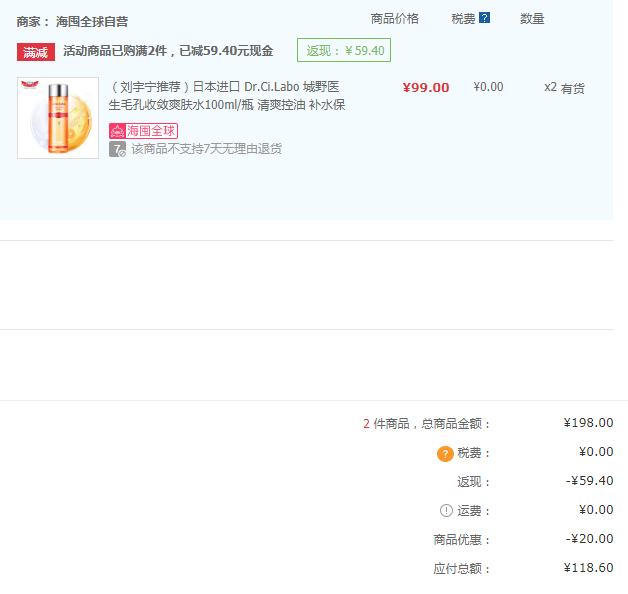Screen dimensions: 628x594
Task: Click quantity text x2 有货
Action: 564,88
